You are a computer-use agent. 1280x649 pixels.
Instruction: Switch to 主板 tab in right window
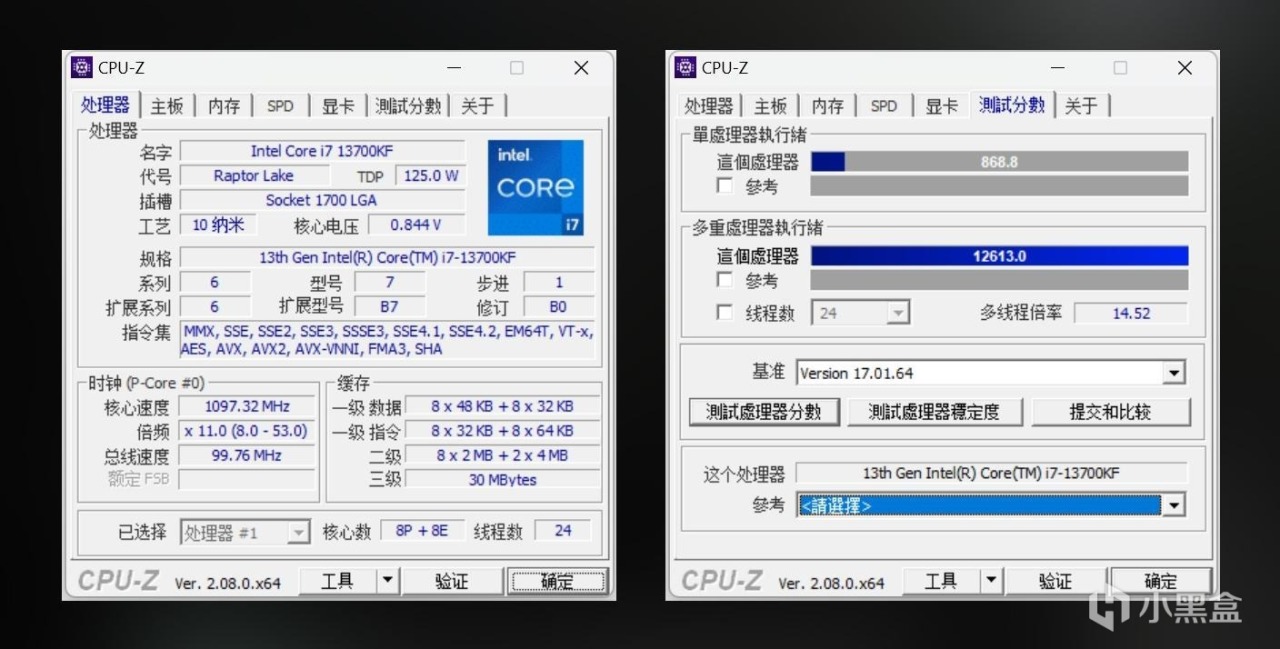pos(771,106)
